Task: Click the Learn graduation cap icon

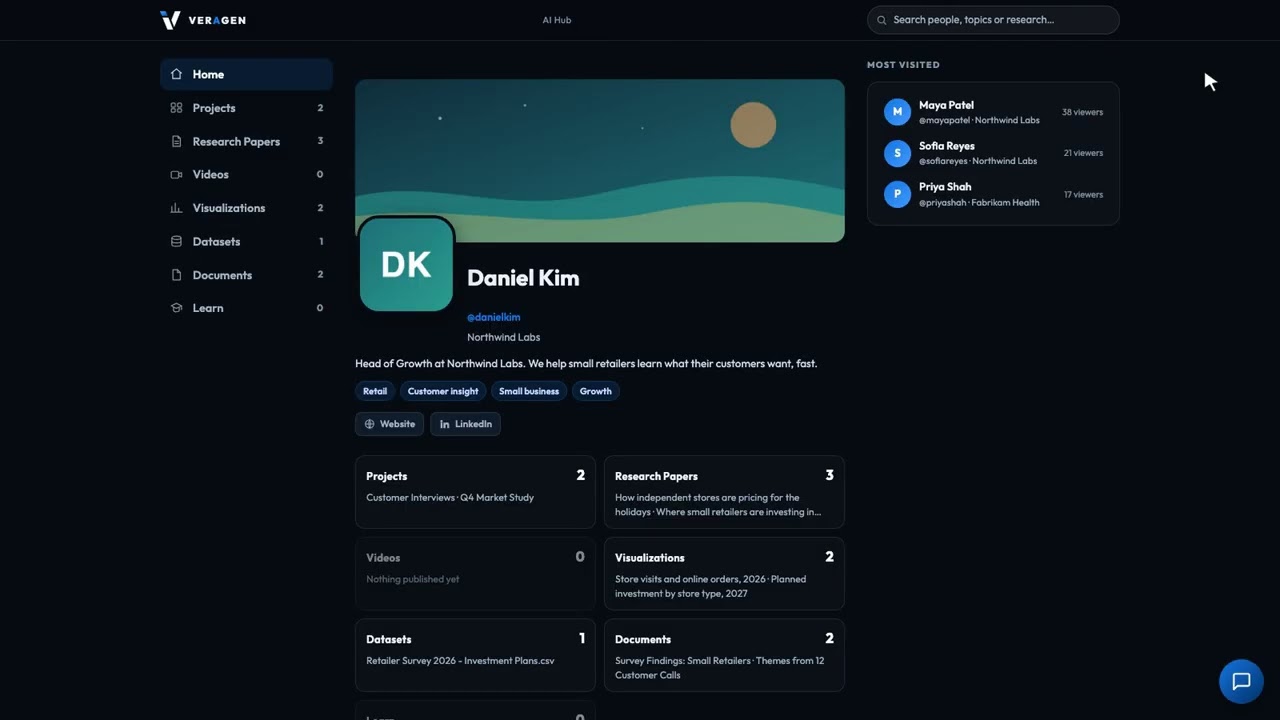Action: pos(176,308)
